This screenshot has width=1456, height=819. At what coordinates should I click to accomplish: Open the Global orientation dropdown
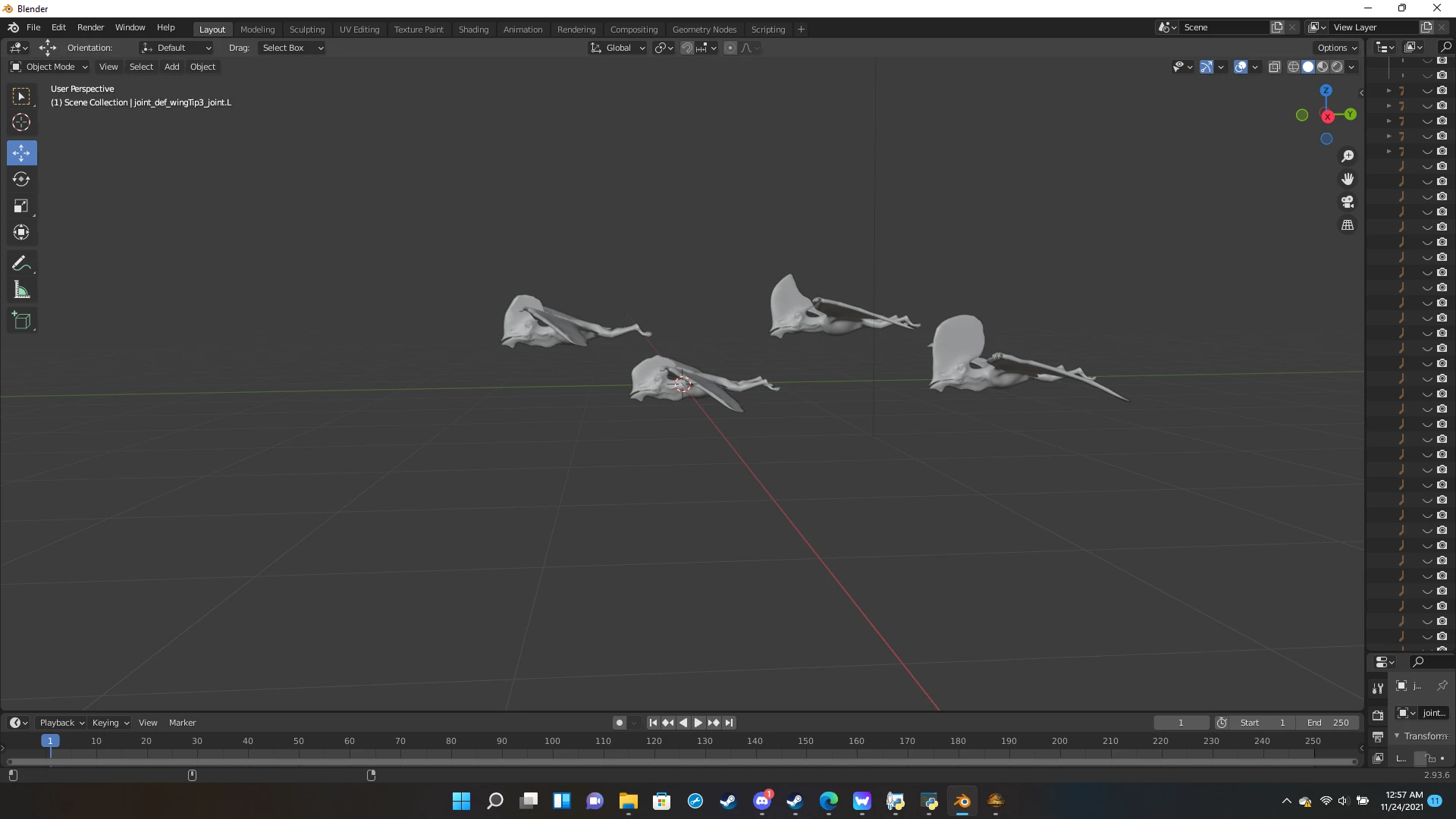pos(618,48)
